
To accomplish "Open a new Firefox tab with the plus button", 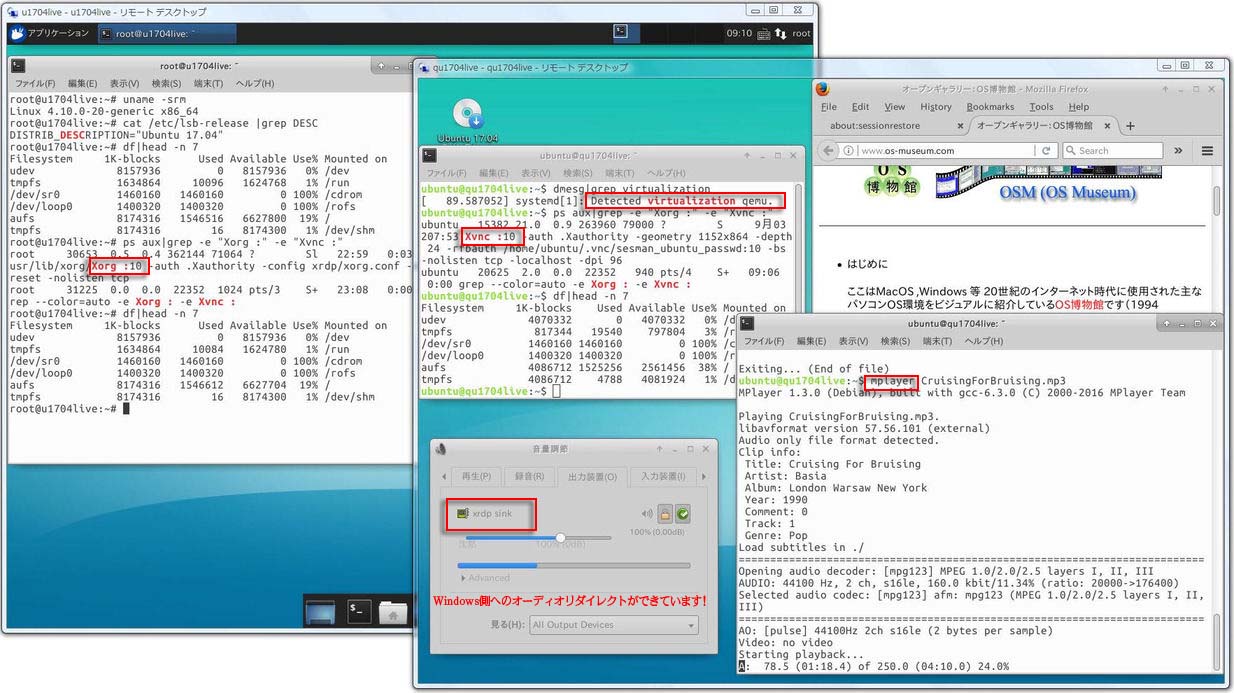I will pyautogui.click(x=1131, y=126).
